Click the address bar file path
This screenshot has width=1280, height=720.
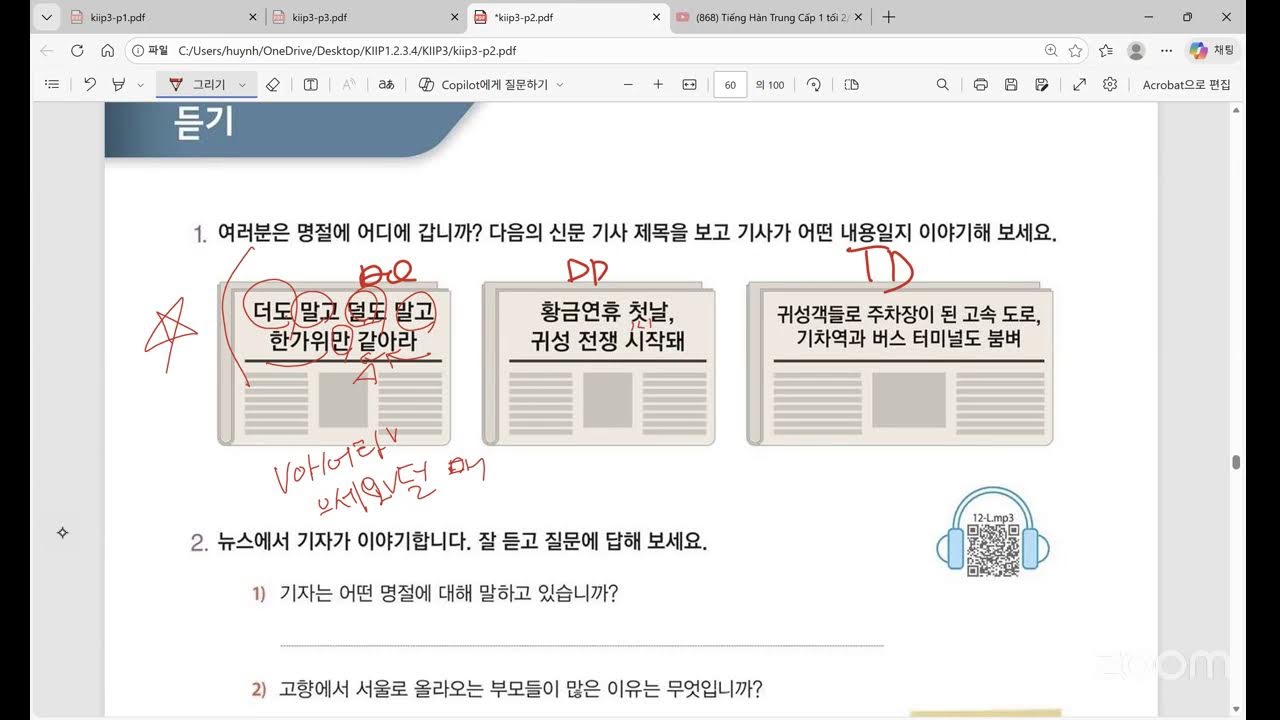347,50
